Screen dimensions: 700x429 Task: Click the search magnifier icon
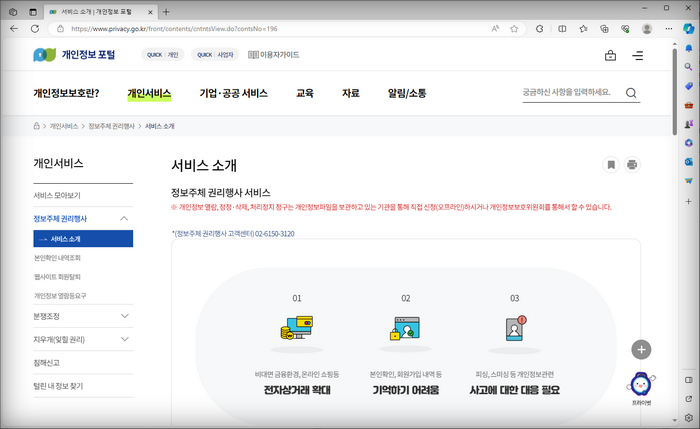coord(631,93)
